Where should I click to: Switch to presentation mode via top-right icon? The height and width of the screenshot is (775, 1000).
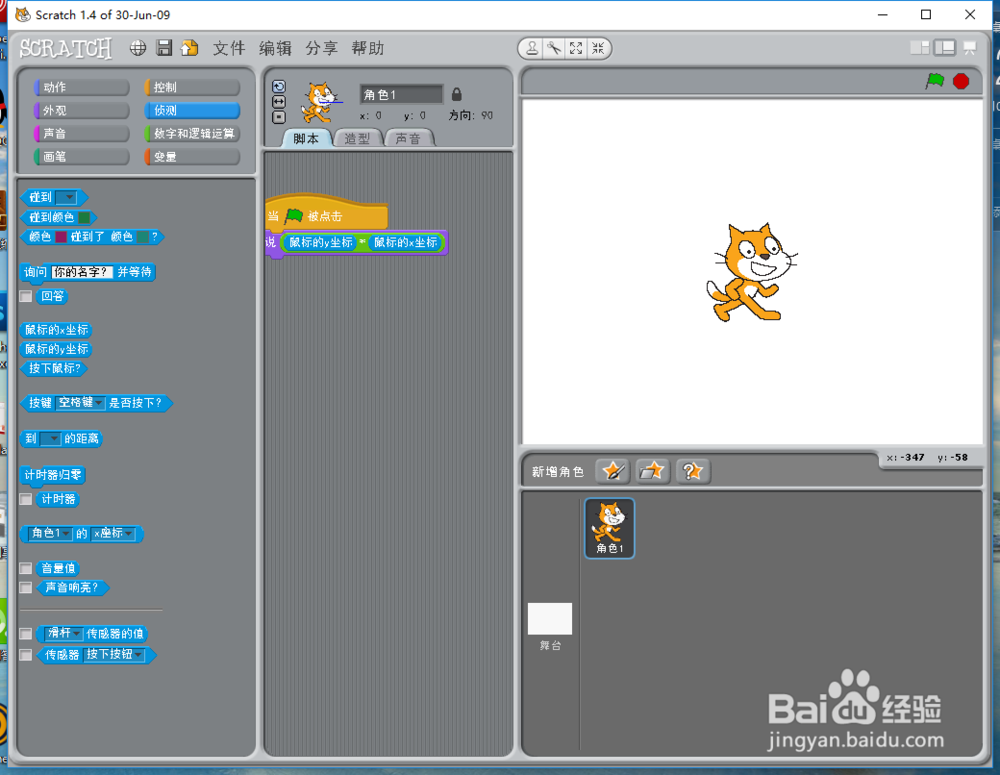[969, 47]
